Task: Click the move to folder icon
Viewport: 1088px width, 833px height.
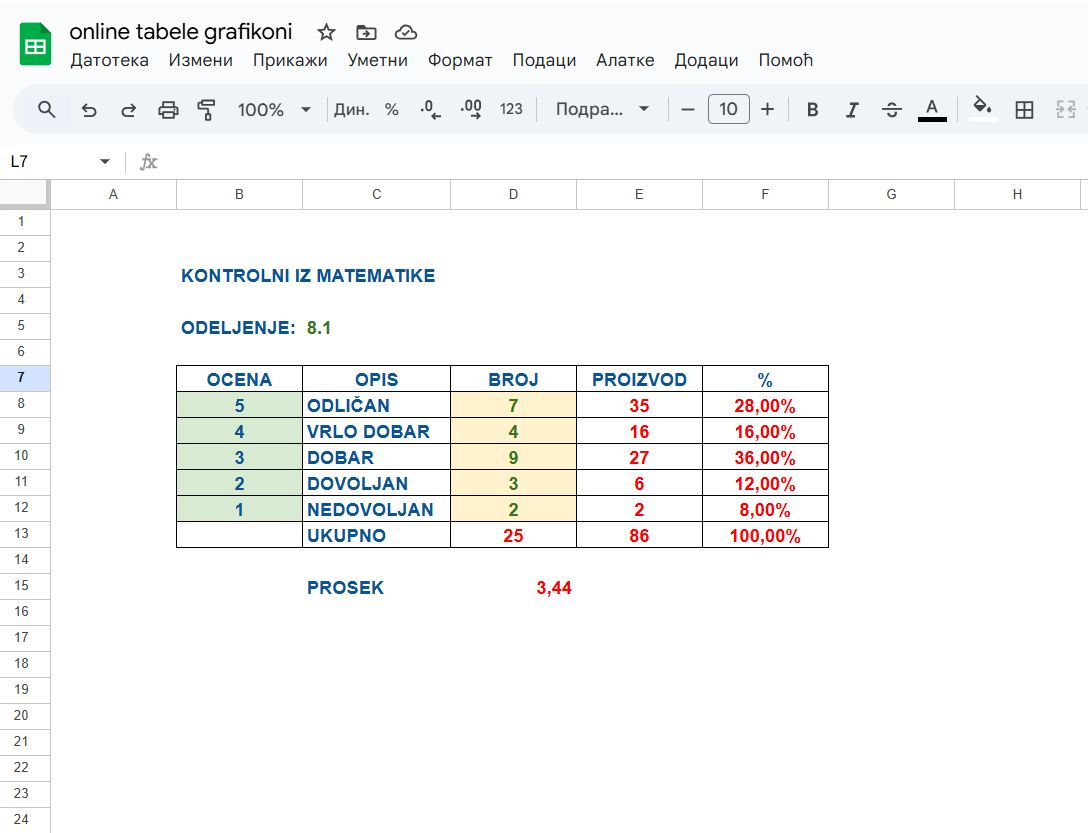Action: coord(366,32)
